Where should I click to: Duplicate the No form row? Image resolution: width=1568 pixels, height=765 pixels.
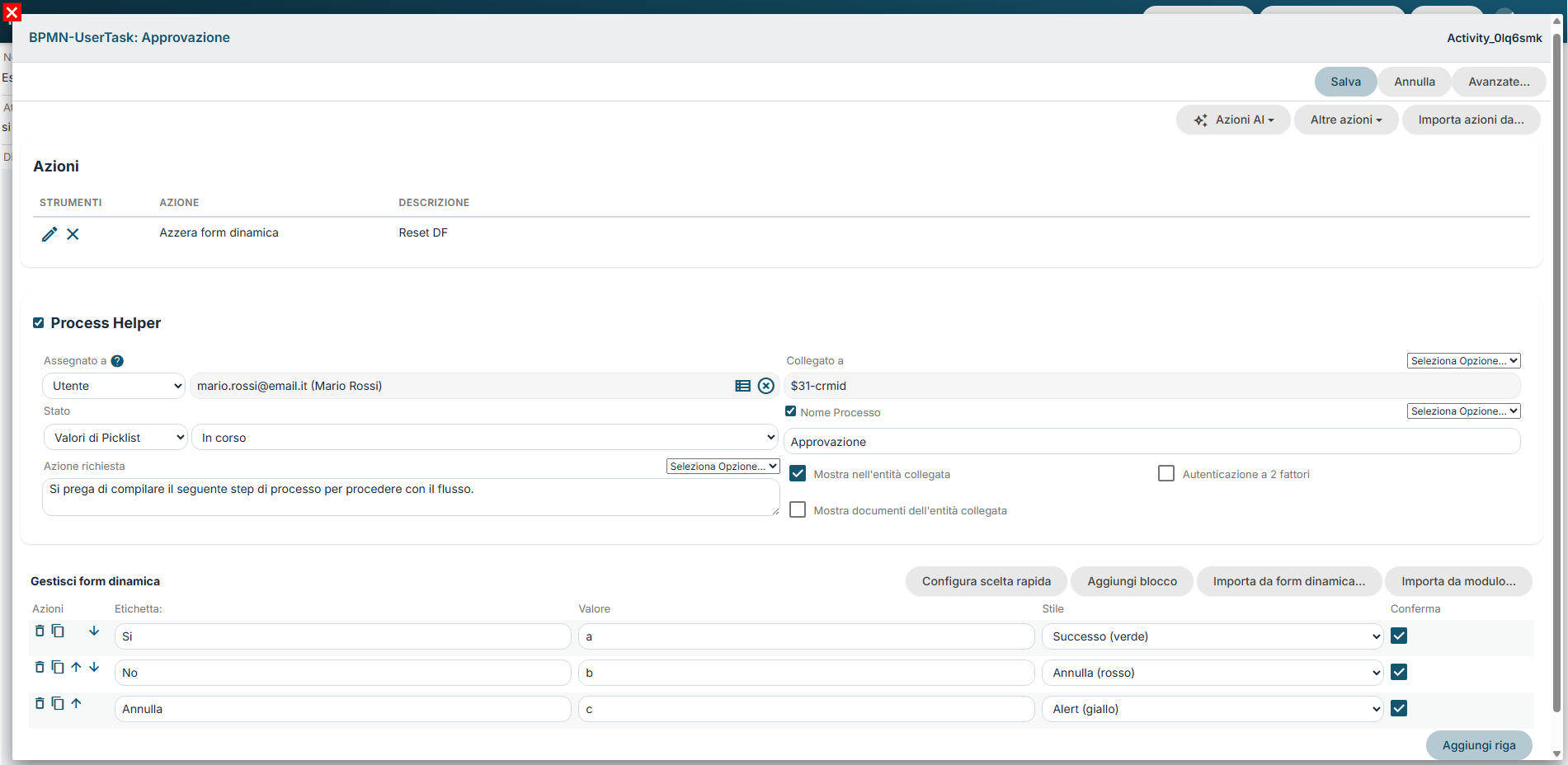58,667
